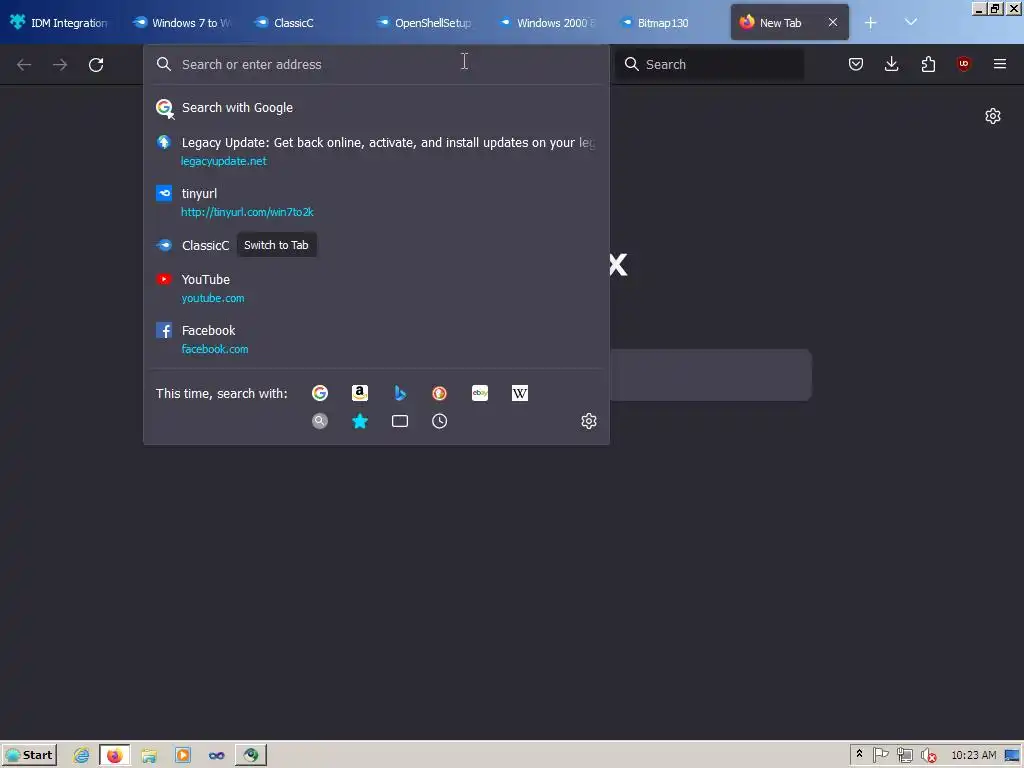Image resolution: width=1024 pixels, height=768 pixels.
Task: Open the Windows Start menu
Action: tap(29, 755)
